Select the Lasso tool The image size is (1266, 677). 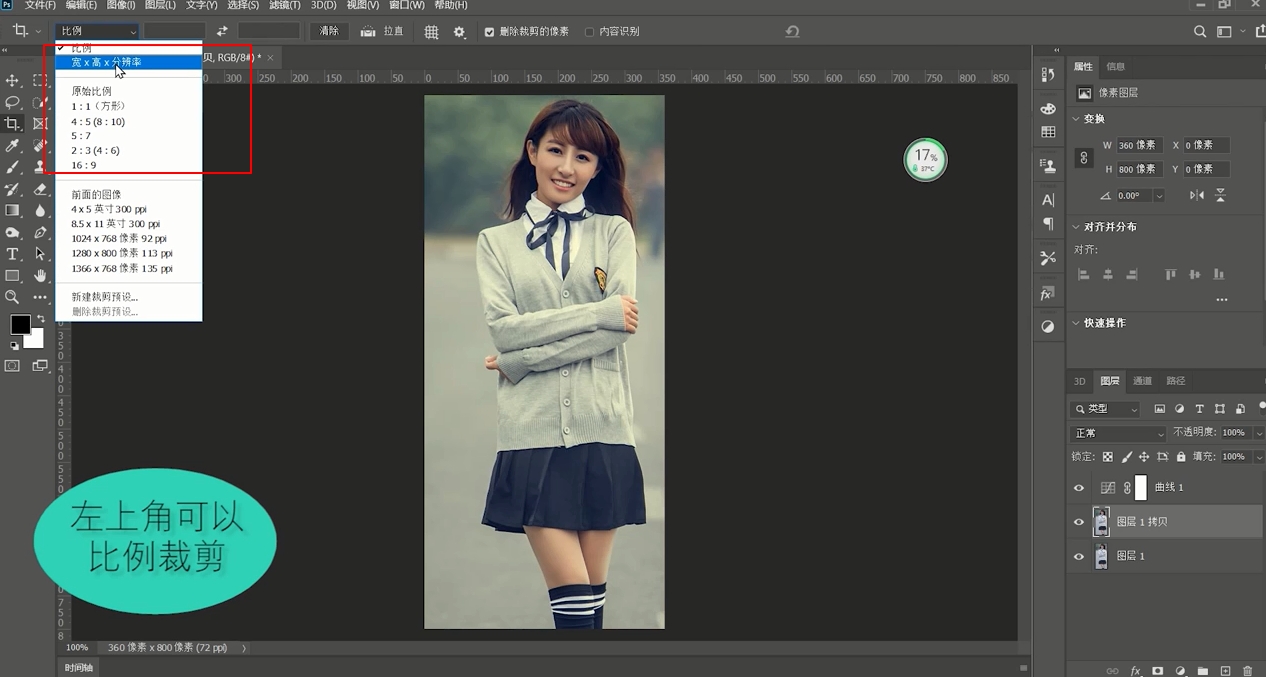[x=13, y=102]
